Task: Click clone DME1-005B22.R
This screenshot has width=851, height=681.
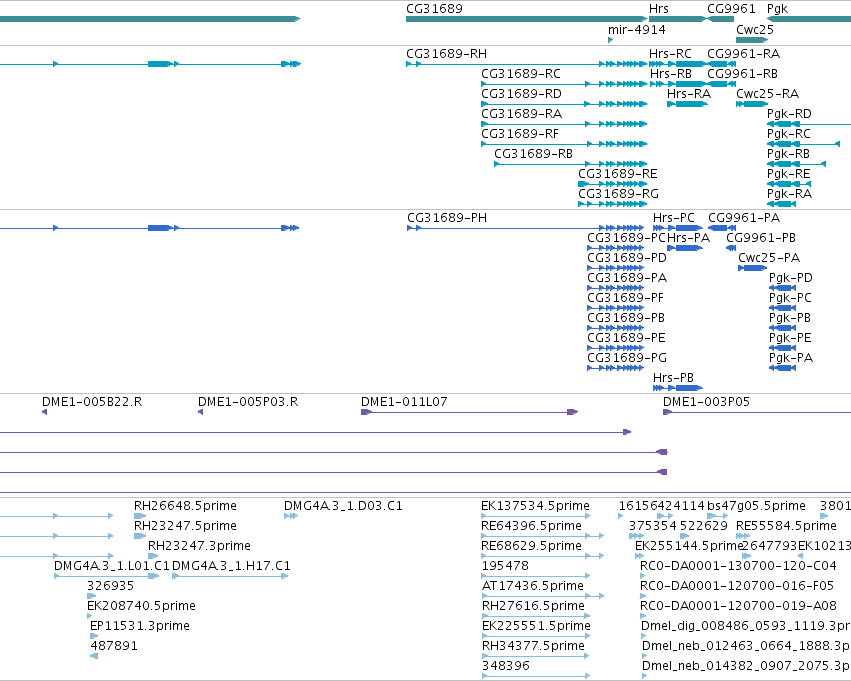Action: click(45, 412)
